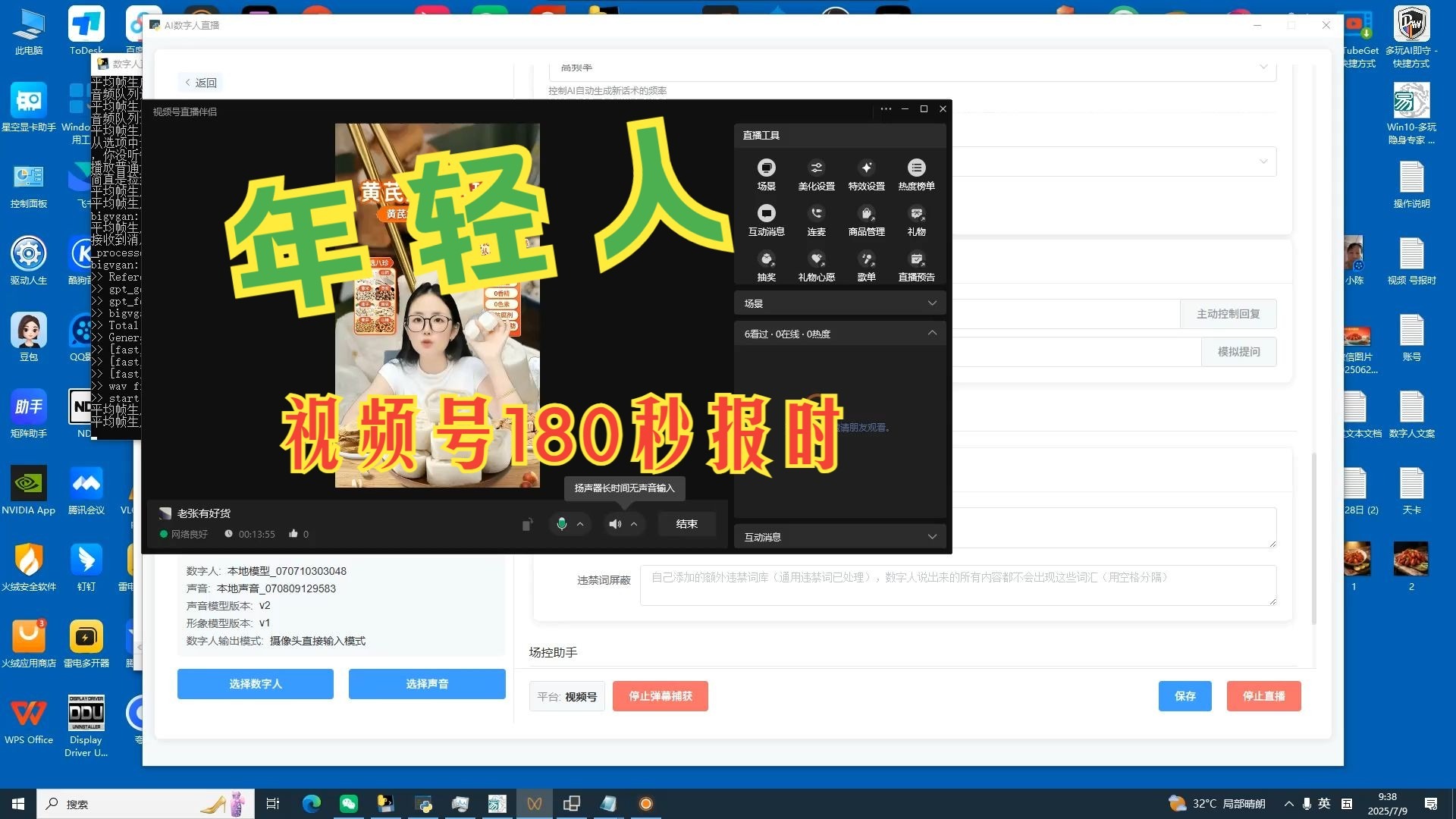Open the ... menu of 视频号直播伴侣
This screenshot has height=819, width=1456.
[886, 108]
